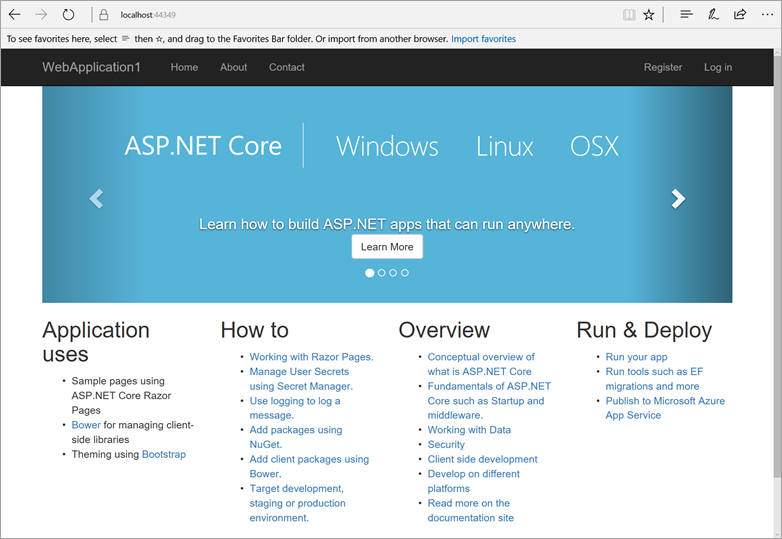
Task: Open the Register nav item
Action: point(663,67)
